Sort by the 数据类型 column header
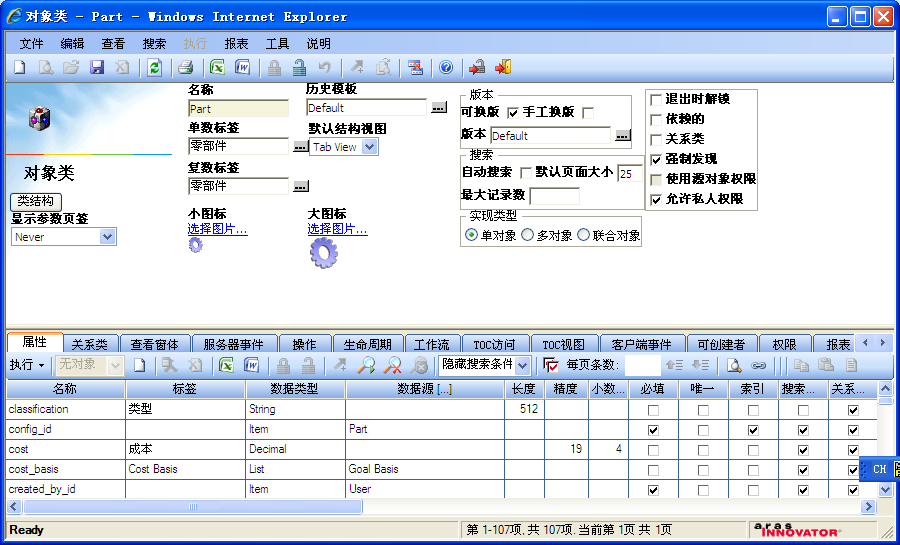The image size is (900, 545). click(x=294, y=389)
